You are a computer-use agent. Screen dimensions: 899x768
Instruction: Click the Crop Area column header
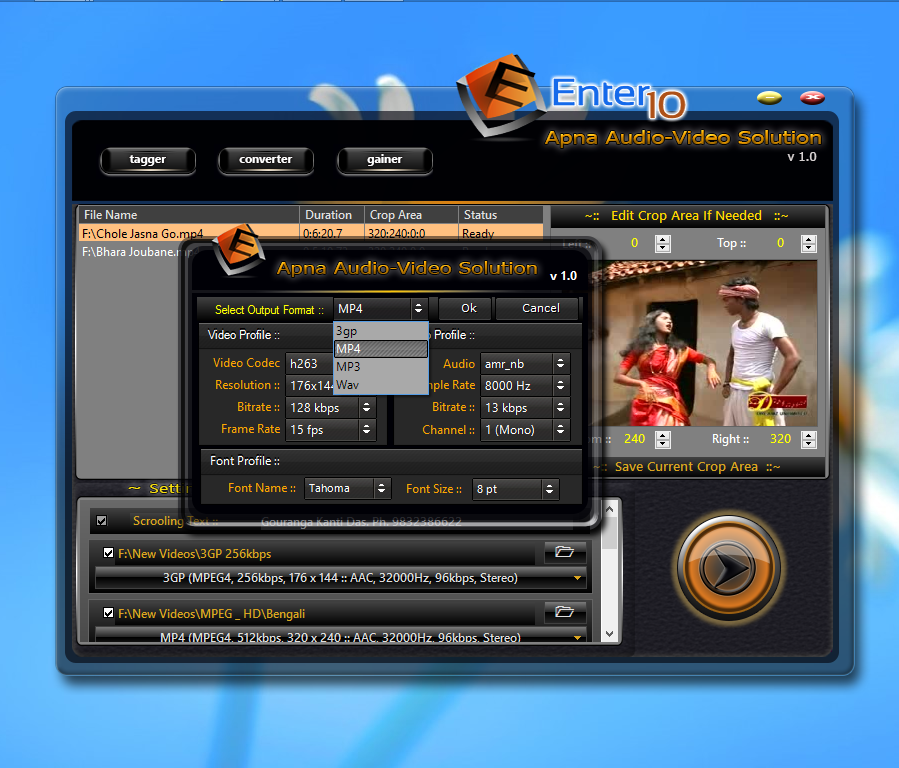(x=411, y=215)
